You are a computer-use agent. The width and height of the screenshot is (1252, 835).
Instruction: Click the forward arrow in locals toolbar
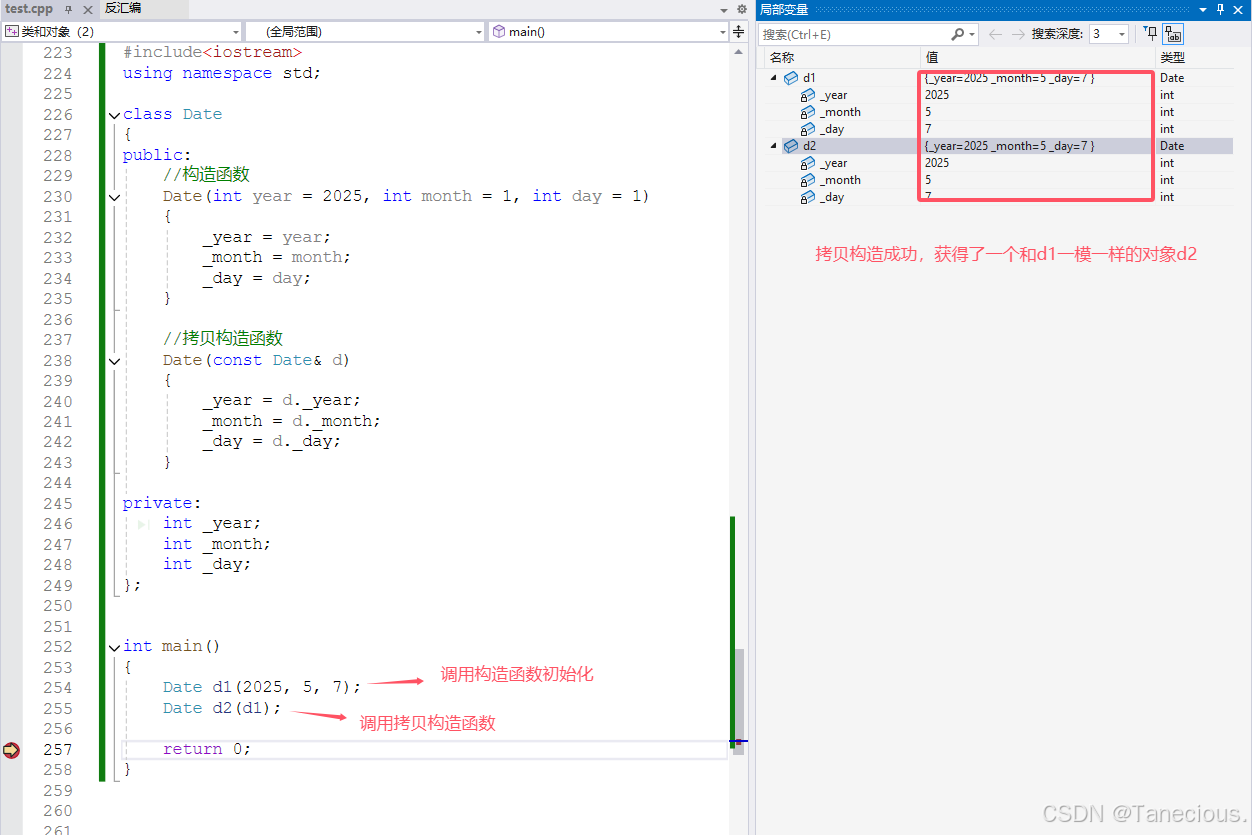click(x=1018, y=34)
